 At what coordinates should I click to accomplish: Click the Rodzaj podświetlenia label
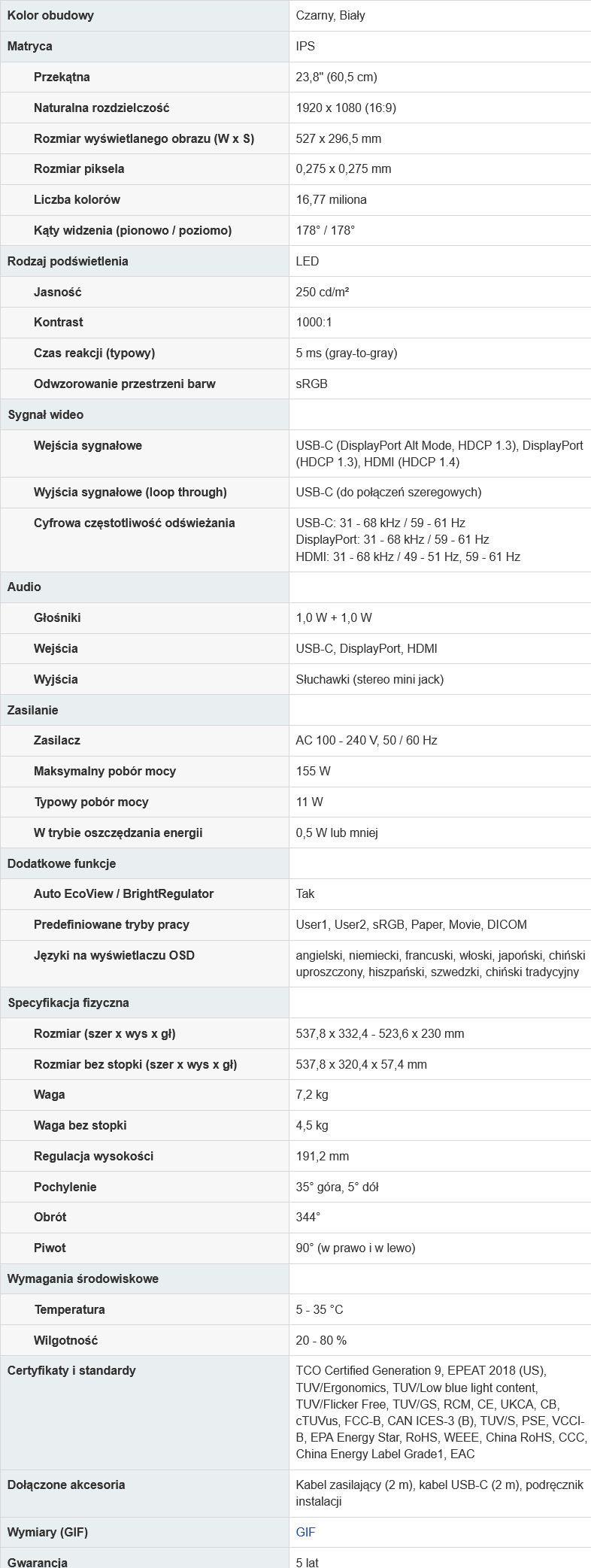click(68, 261)
